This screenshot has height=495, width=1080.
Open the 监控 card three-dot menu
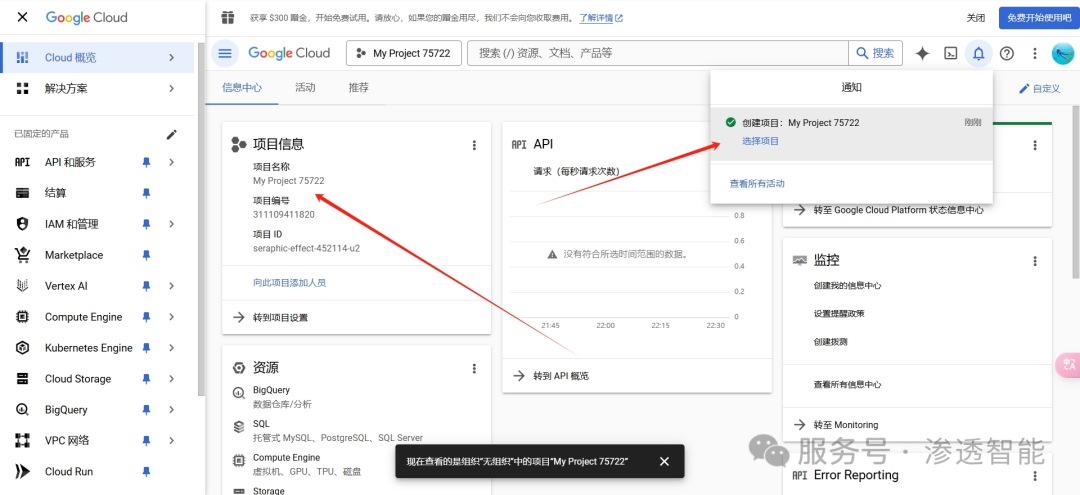pos(1035,261)
